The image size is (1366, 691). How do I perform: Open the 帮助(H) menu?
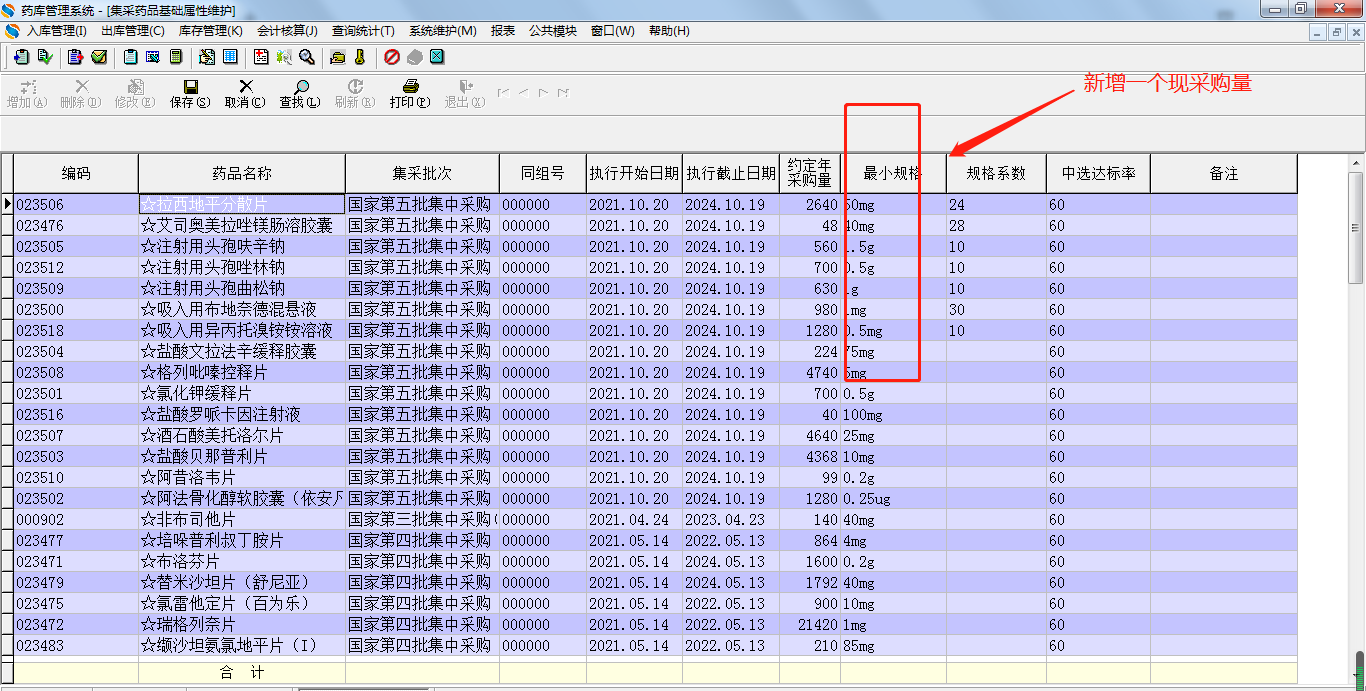point(669,31)
